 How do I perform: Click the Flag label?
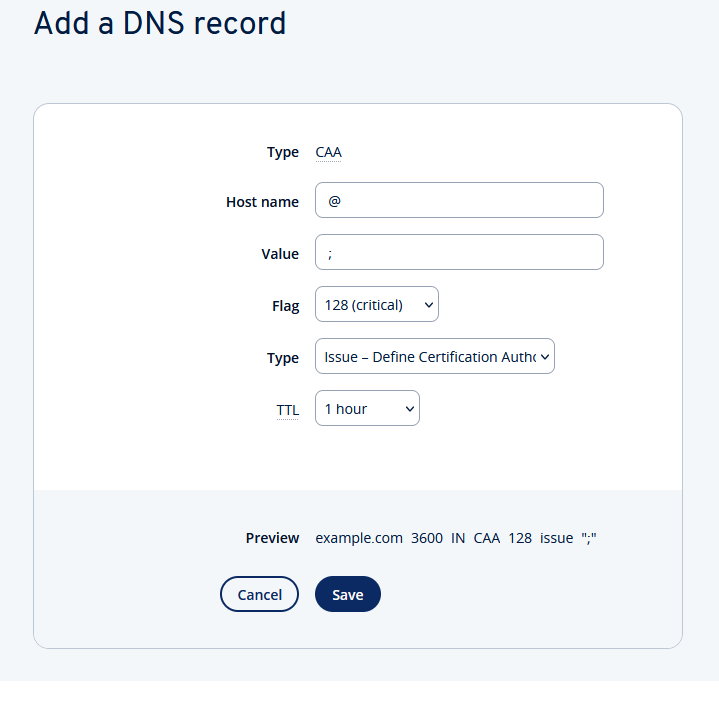coord(285,306)
